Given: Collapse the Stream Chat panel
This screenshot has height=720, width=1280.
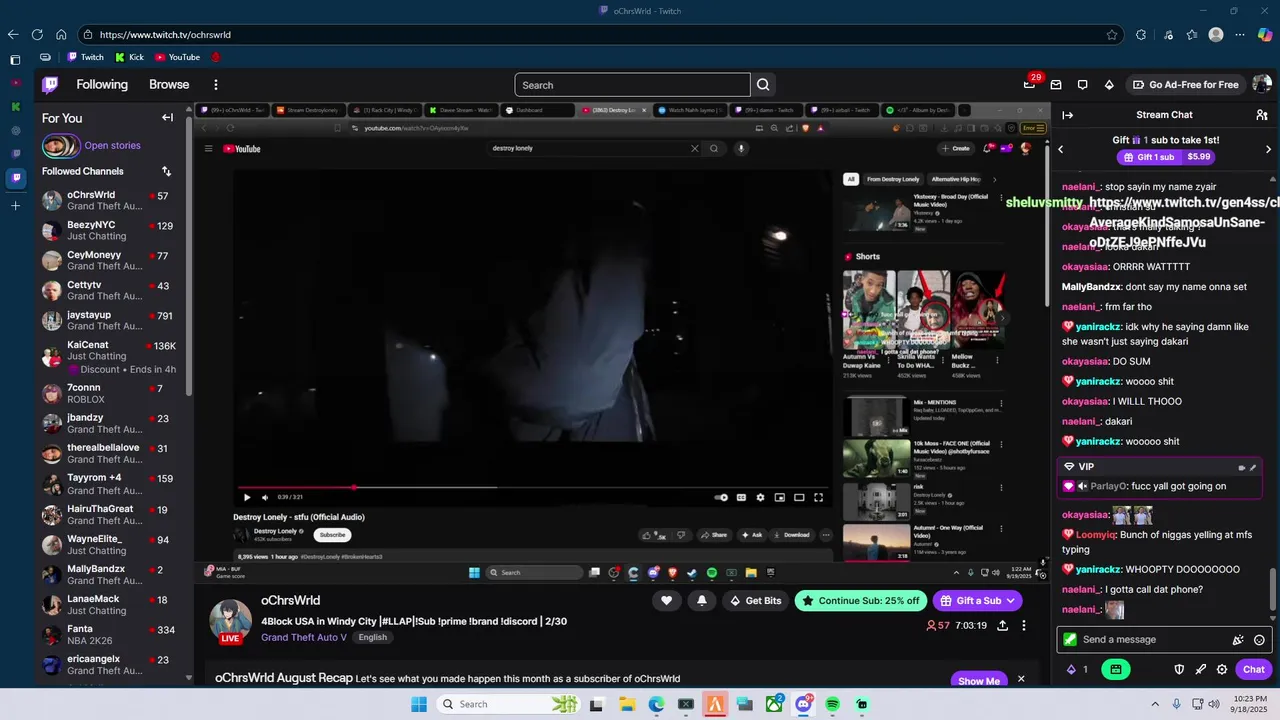Looking at the screenshot, I should pyautogui.click(x=1068, y=115).
